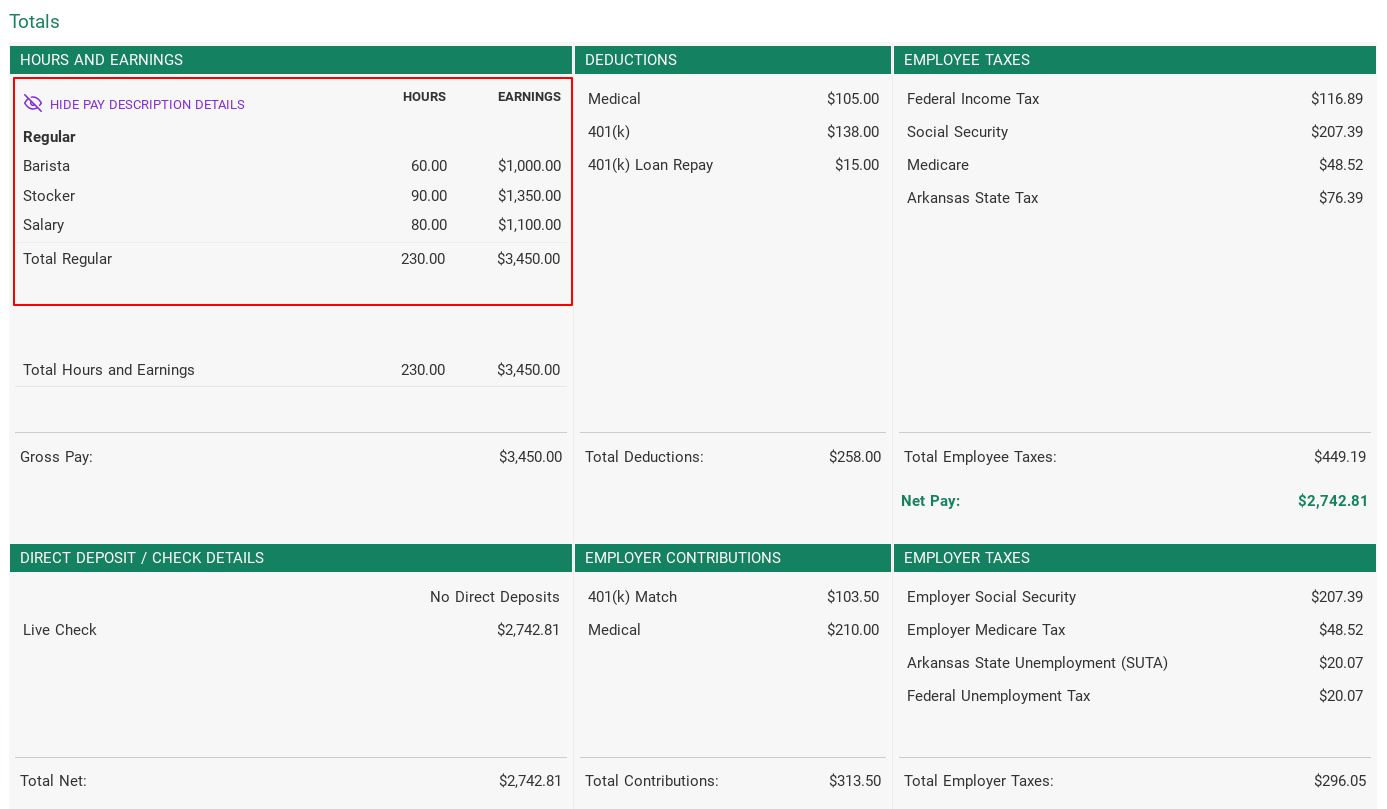Image resolution: width=1387 pixels, height=809 pixels.
Task: Select Arkansas State Unemployment (SUTA) label
Action: tap(1037, 663)
